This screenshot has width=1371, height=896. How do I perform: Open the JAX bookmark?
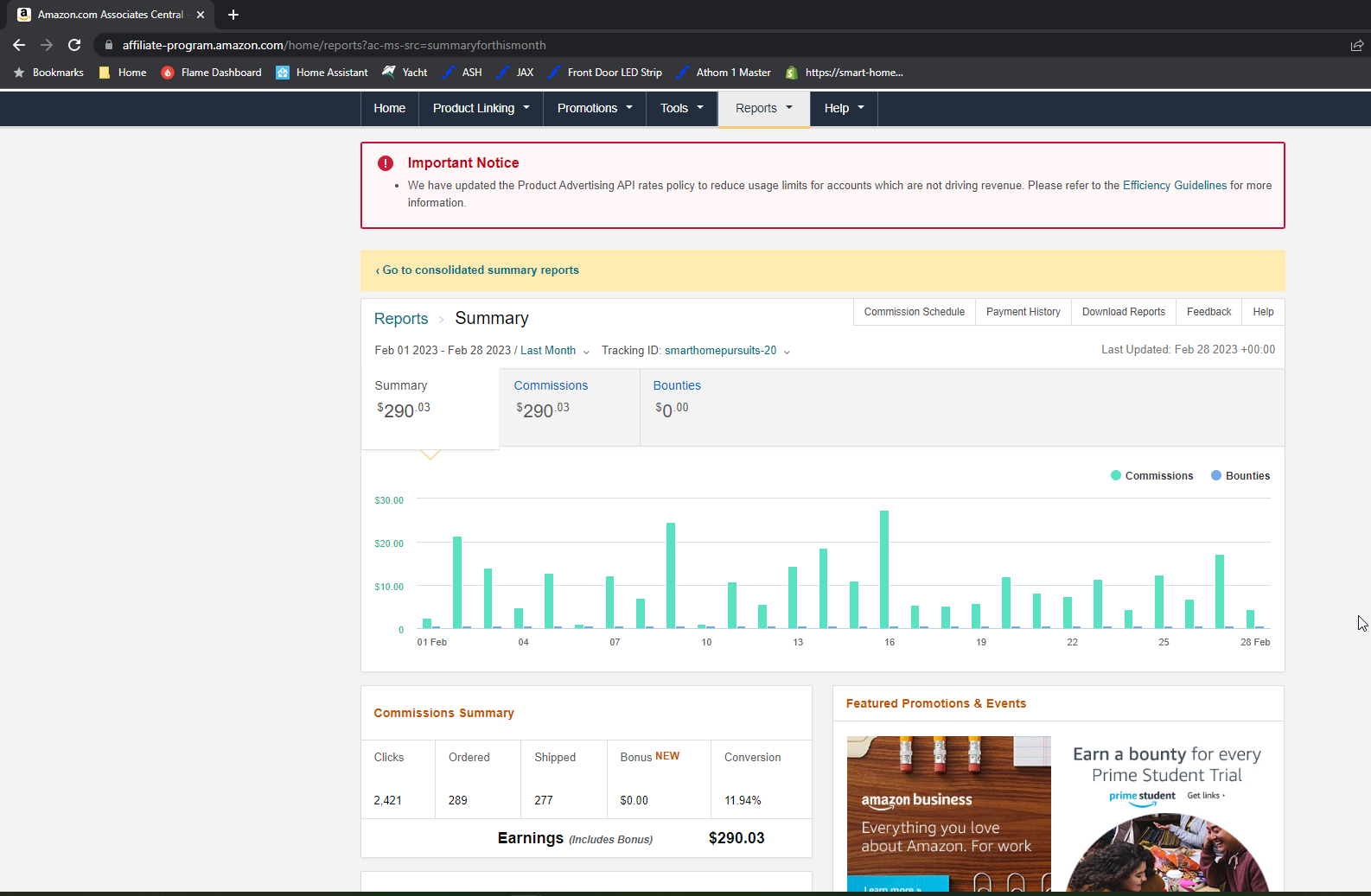[515, 73]
